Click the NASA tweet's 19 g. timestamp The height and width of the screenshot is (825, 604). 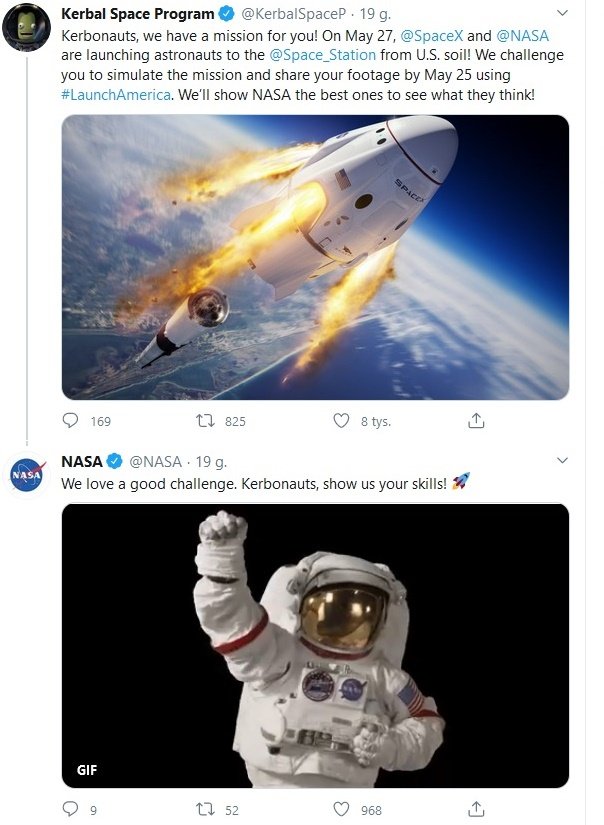(x=213, y=461)
